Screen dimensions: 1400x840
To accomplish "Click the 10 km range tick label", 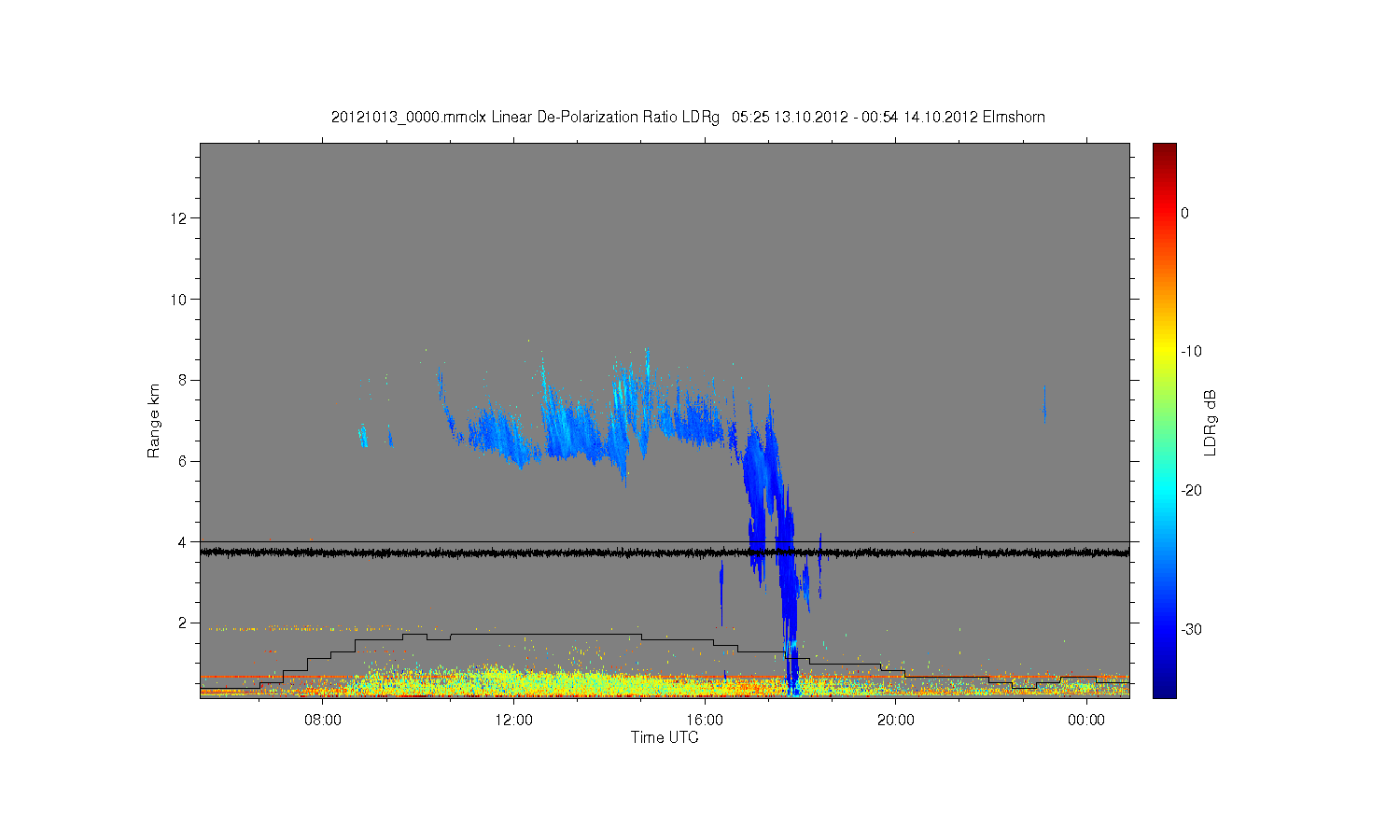I will [179, 299].
